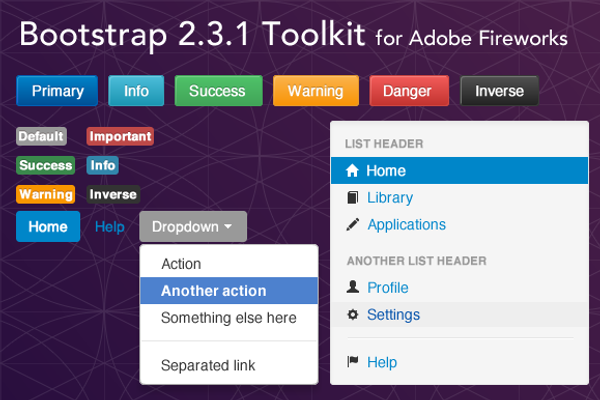Click the book icon beside Library
This screenshot has height=400, width=600.
click(x=352, y=198)
